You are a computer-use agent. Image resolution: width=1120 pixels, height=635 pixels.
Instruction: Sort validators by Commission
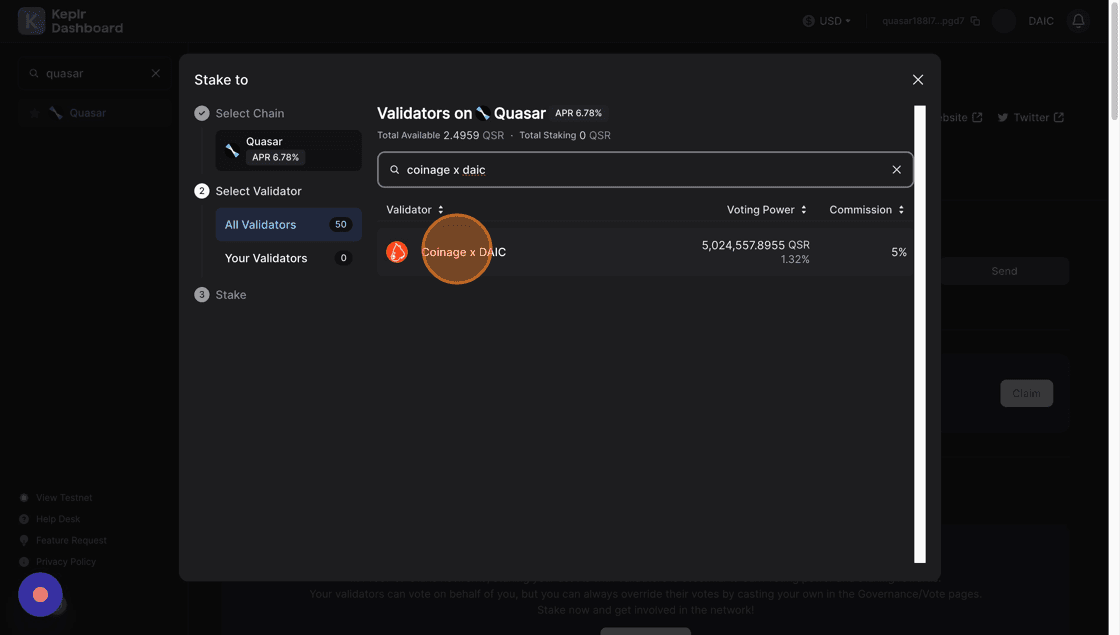coord(866,210)
